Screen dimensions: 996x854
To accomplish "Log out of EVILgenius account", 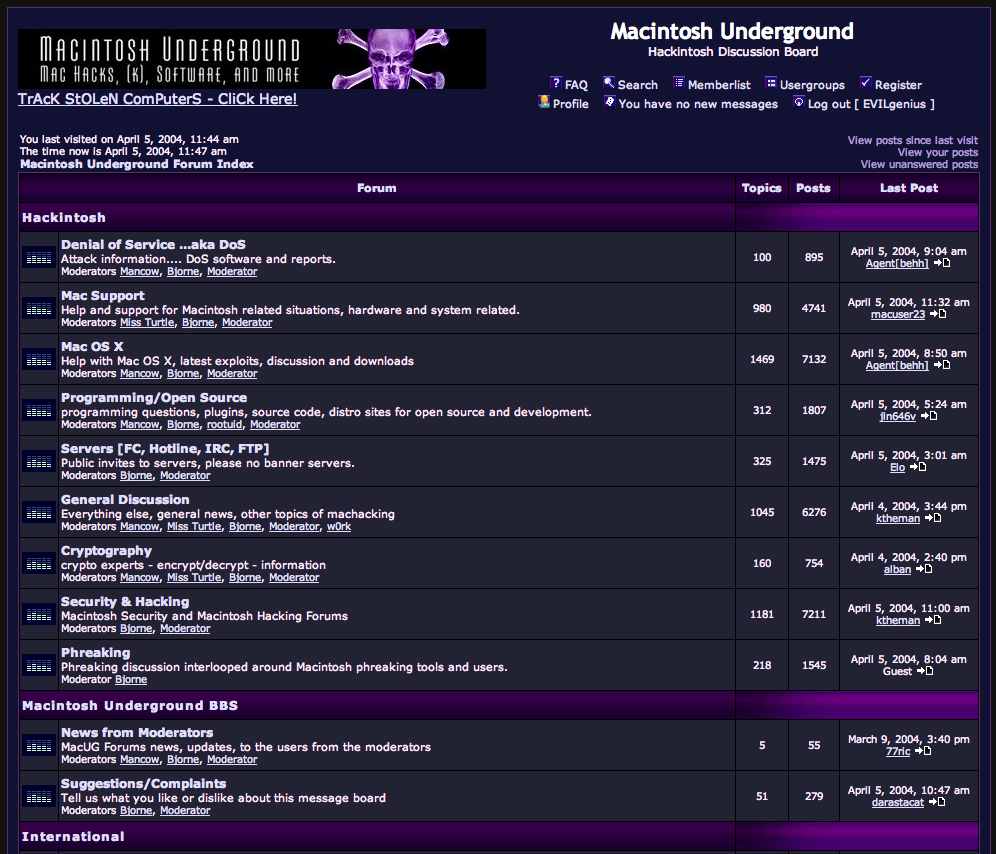I will click(871, 104).
